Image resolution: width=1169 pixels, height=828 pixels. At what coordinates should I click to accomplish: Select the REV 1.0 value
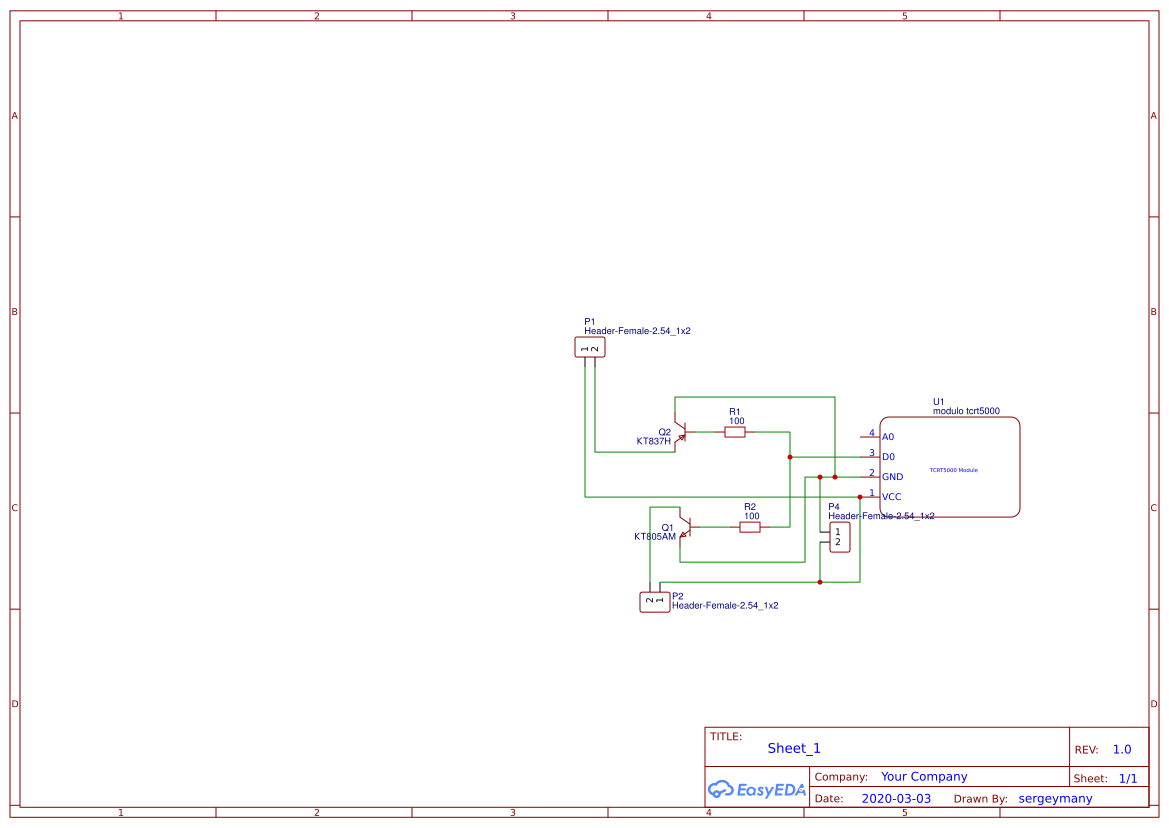tap(1120, 748)
